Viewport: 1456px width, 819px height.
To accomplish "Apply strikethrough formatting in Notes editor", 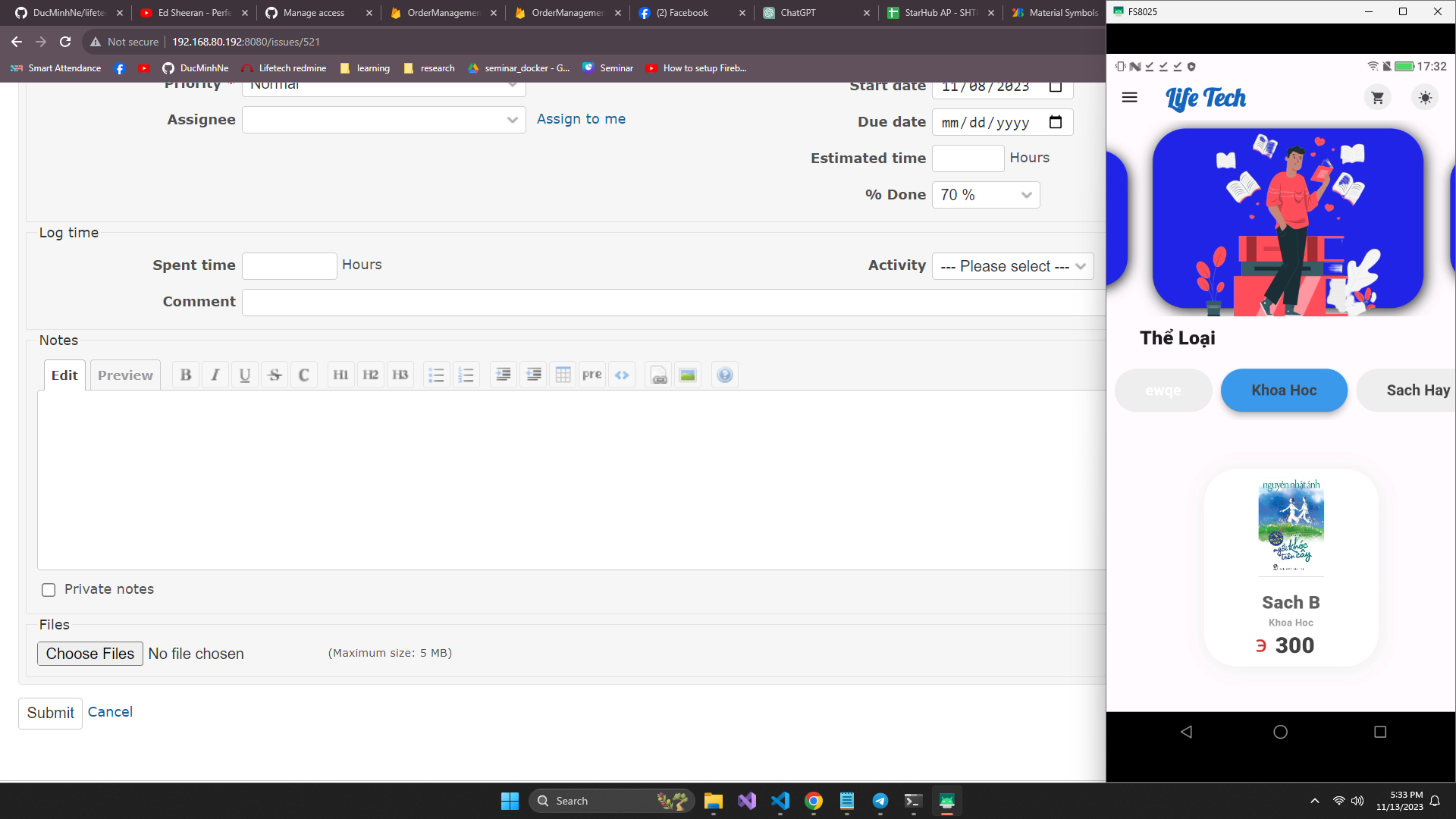I will pos(275,375).
